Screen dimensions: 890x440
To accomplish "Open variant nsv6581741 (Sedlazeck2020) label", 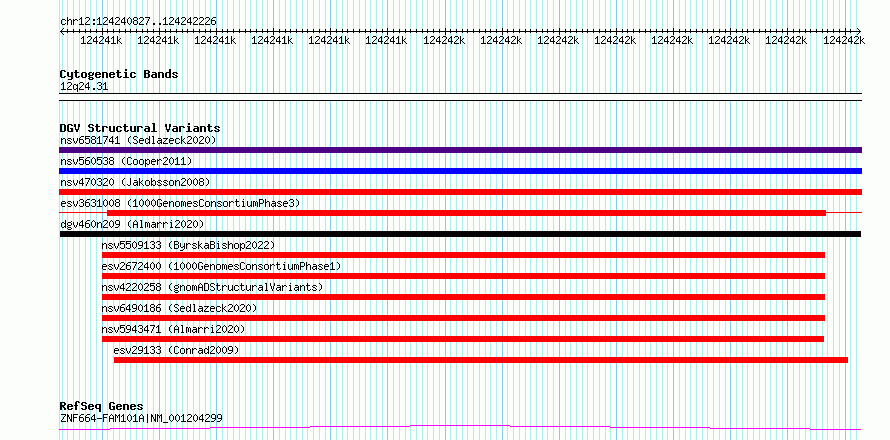I will [138, 140].
